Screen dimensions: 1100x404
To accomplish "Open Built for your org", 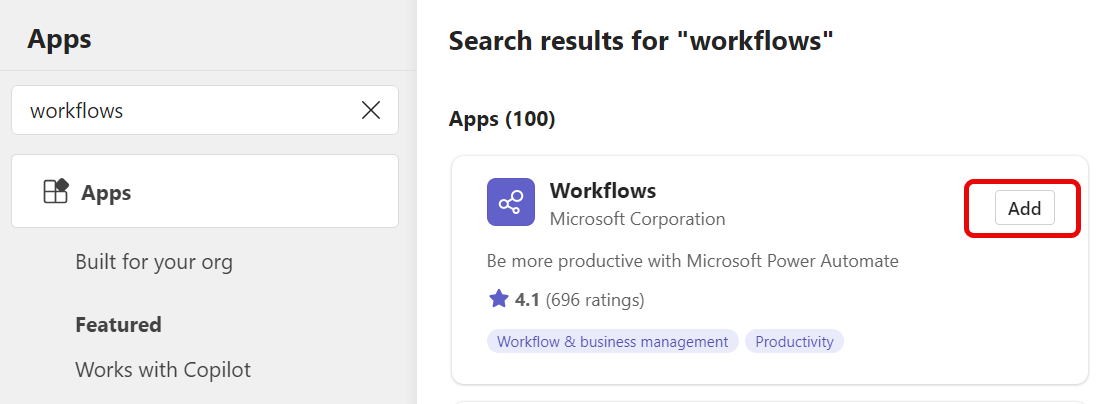I will [154, 262].
